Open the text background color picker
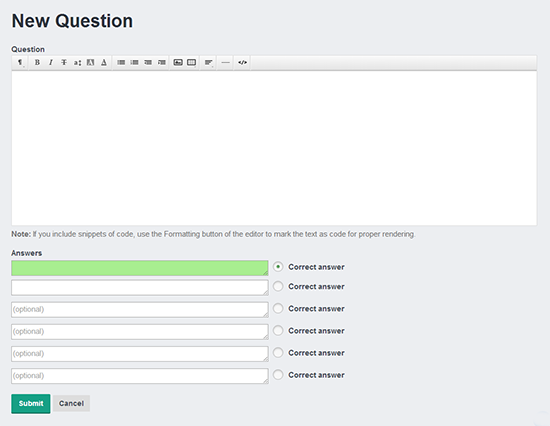 90,62
